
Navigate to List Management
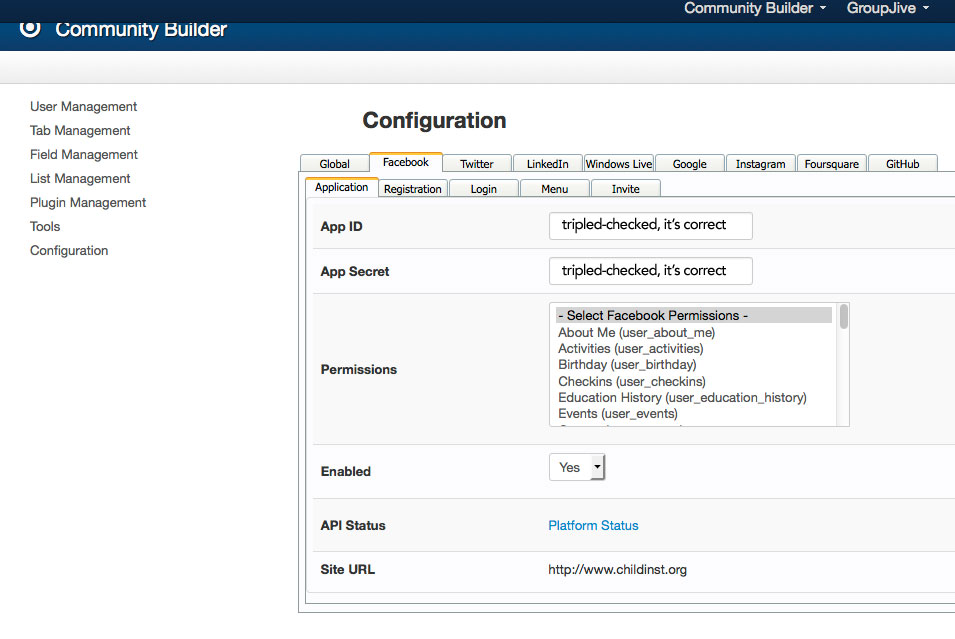[80, 178]
